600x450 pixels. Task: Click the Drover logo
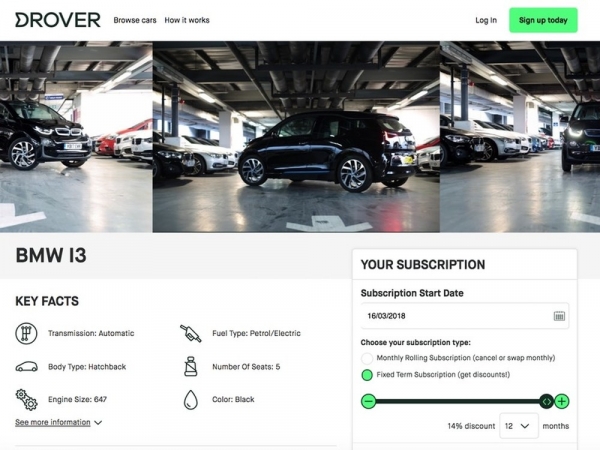58,20
